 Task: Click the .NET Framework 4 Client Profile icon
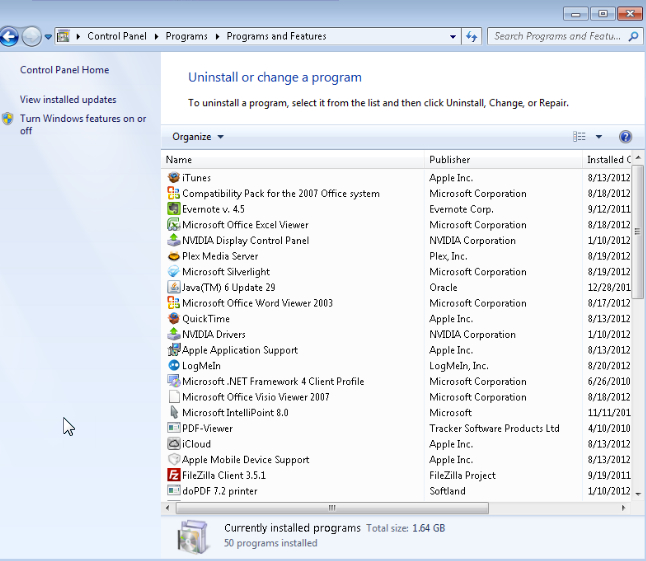point(174,381)
